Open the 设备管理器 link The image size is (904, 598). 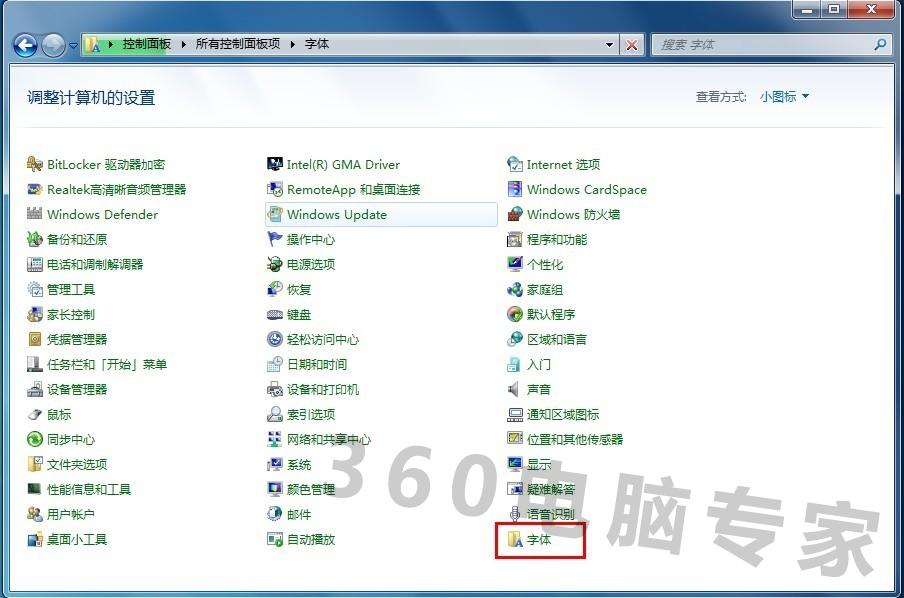point(77,389)
